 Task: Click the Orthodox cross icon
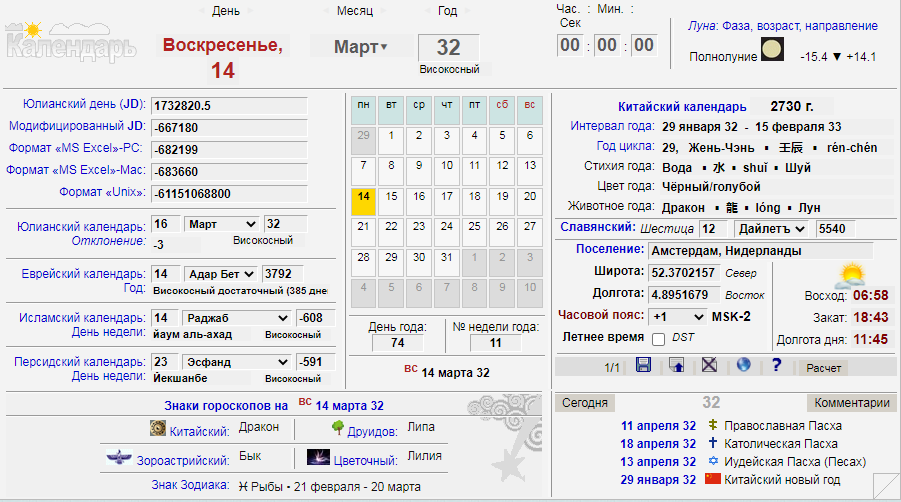coord(713,425)
